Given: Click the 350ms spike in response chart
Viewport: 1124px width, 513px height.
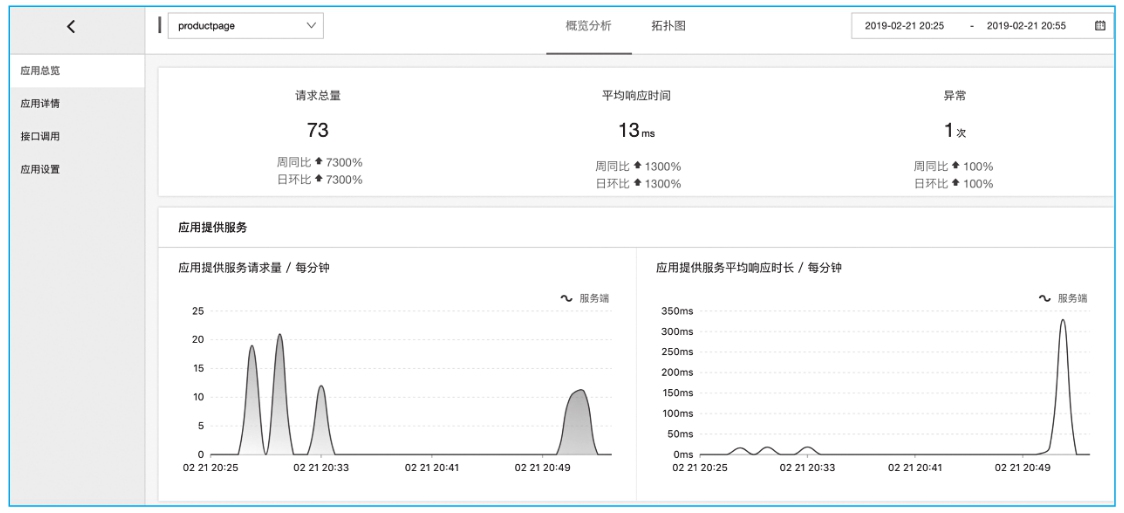Looking at the screenshot, I should [1062, 322].
